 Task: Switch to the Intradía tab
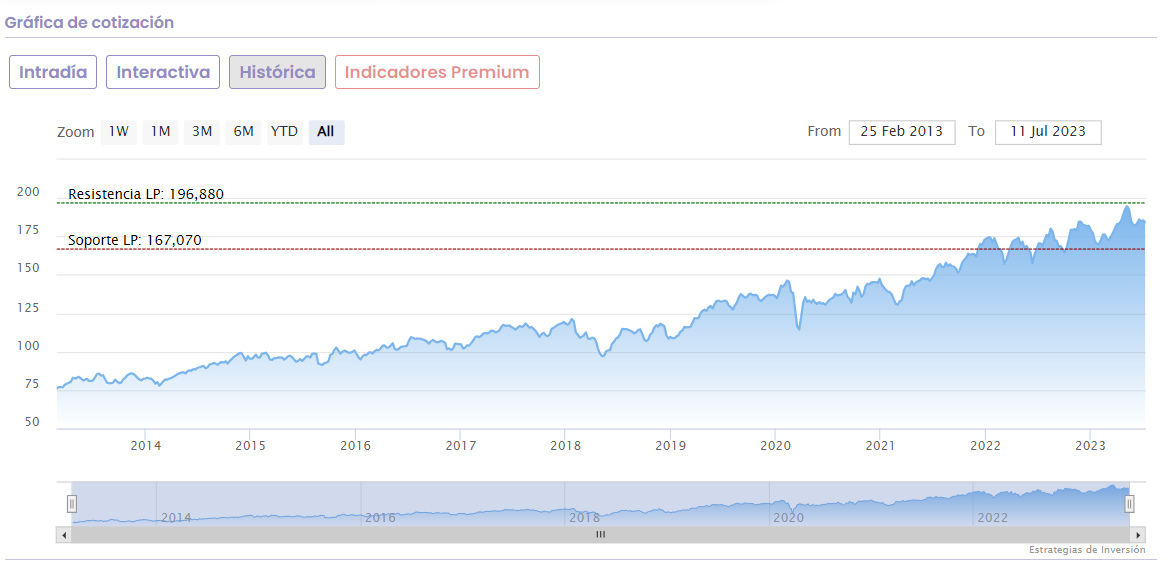point(53,72)
